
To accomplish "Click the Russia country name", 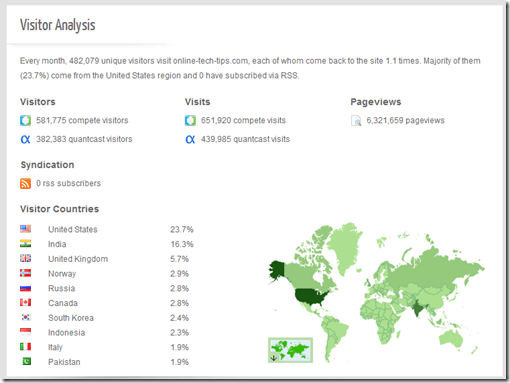I will click(x=61, y=288).
